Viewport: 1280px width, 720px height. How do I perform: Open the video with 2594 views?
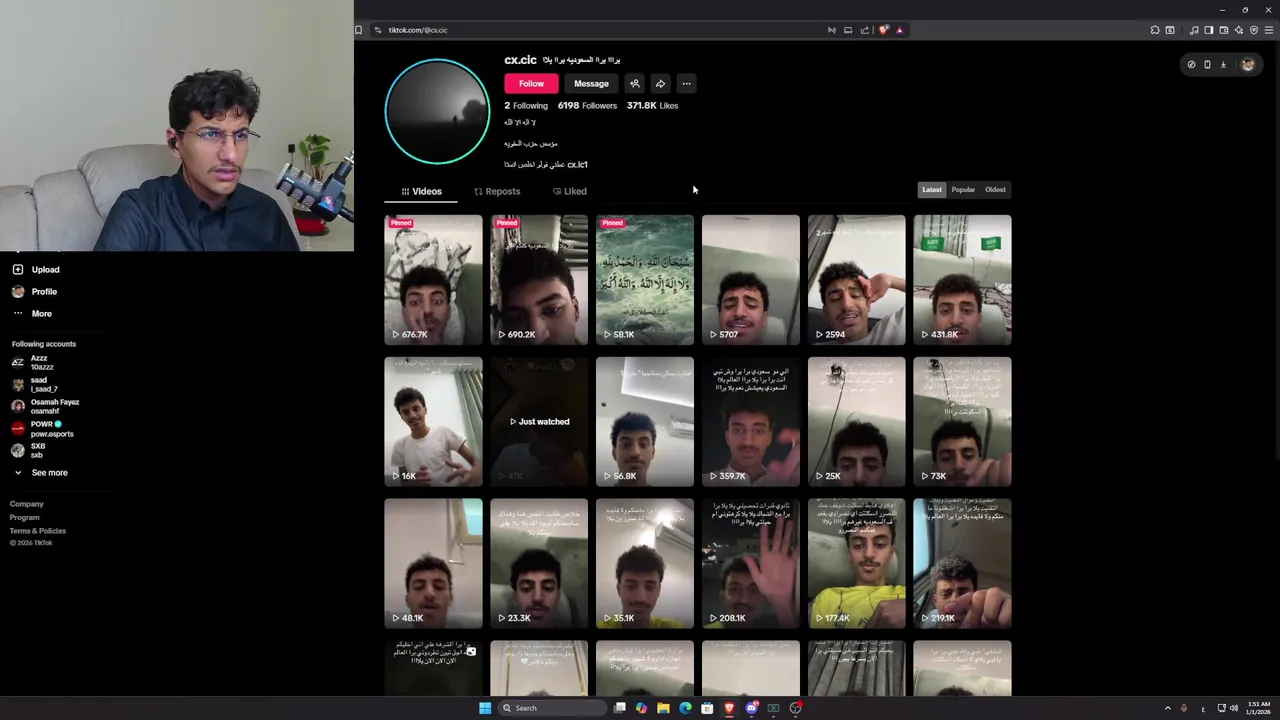[x=857, y=280]
